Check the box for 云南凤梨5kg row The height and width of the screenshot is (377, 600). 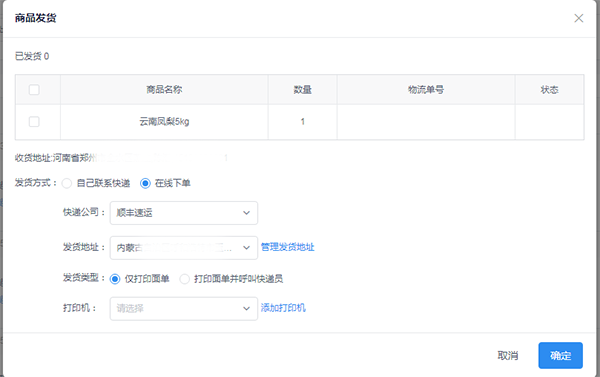tap(34, 122)
